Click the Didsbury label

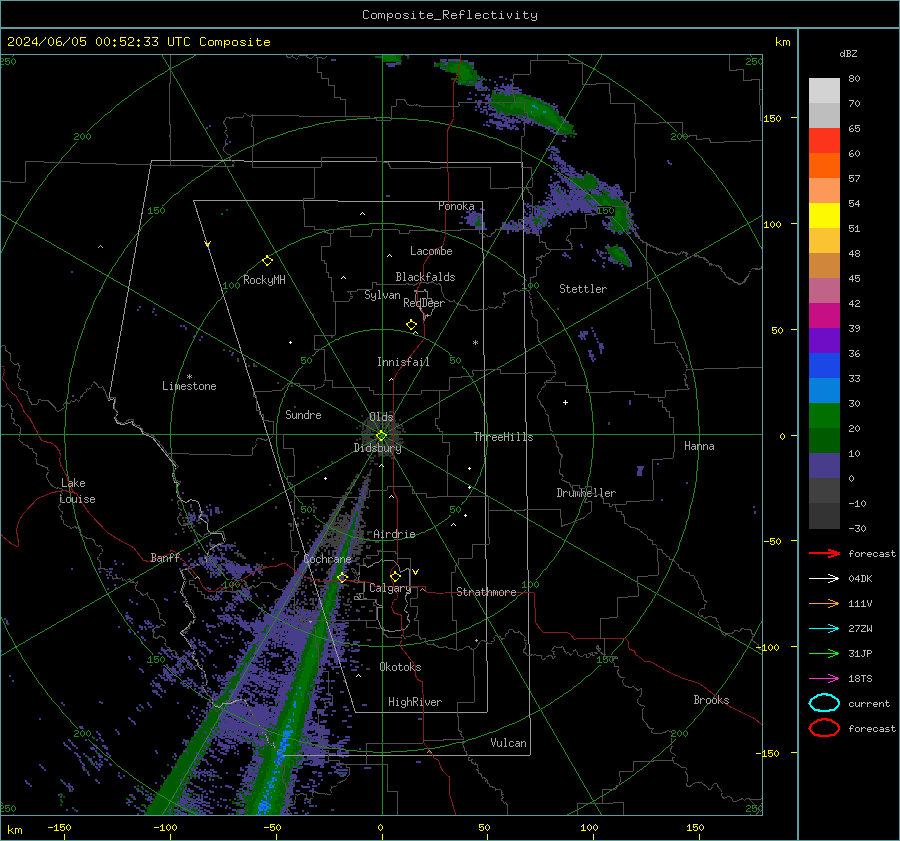pos(377,448)
